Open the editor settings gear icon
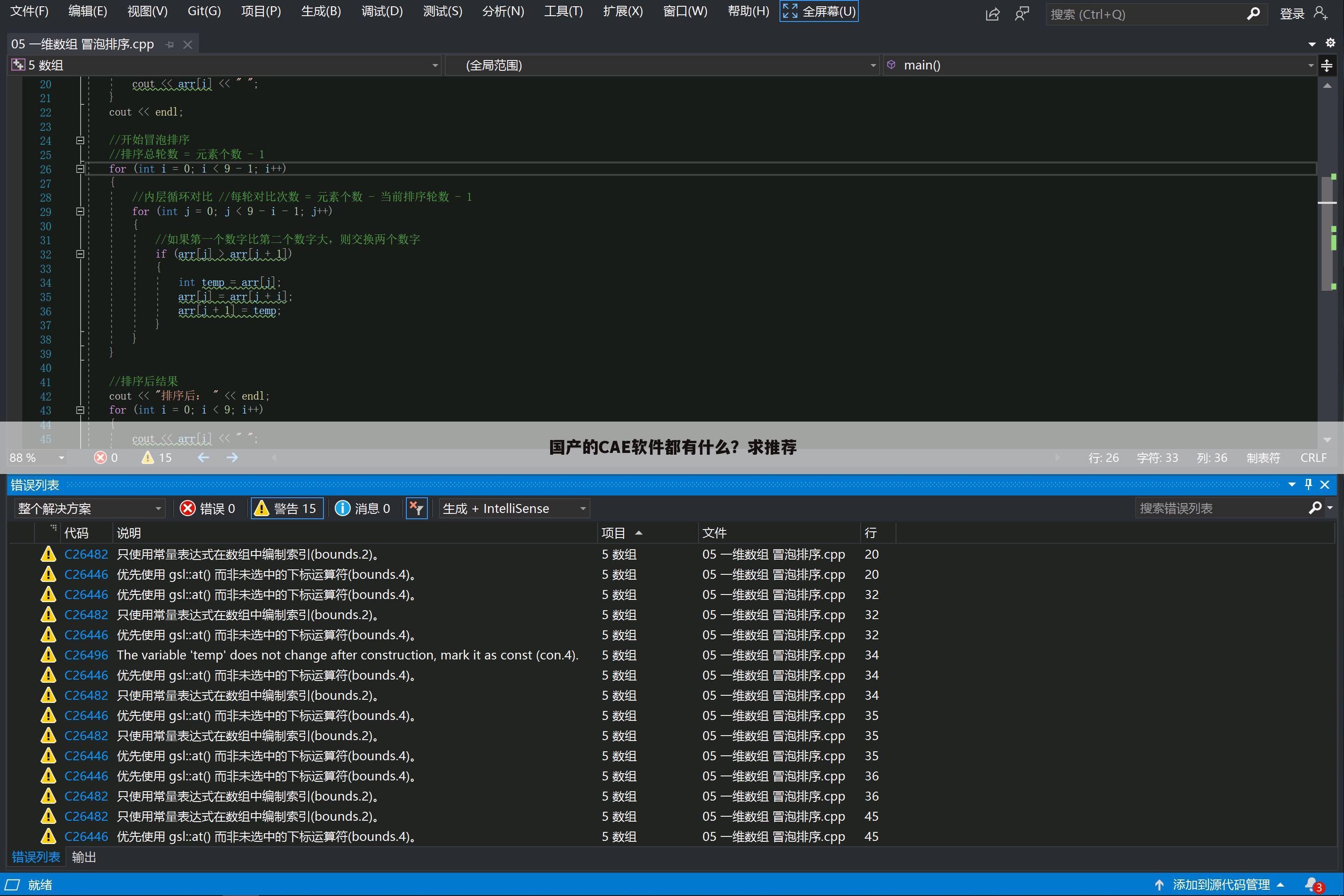Image resolution: width=1344 pixels, height=896 pixels. point(1330,43)
